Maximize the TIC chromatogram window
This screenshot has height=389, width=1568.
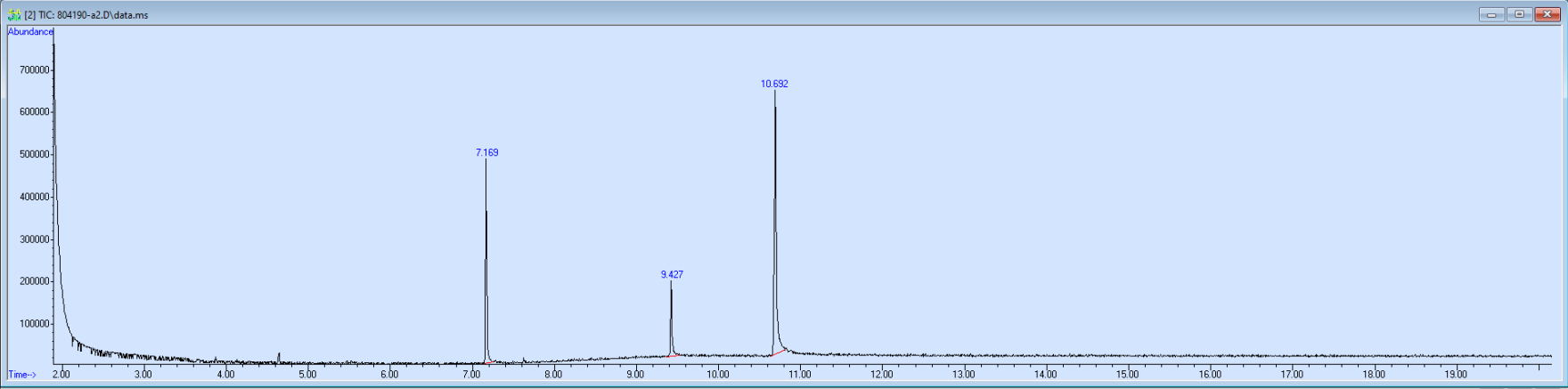[1519, 14]
